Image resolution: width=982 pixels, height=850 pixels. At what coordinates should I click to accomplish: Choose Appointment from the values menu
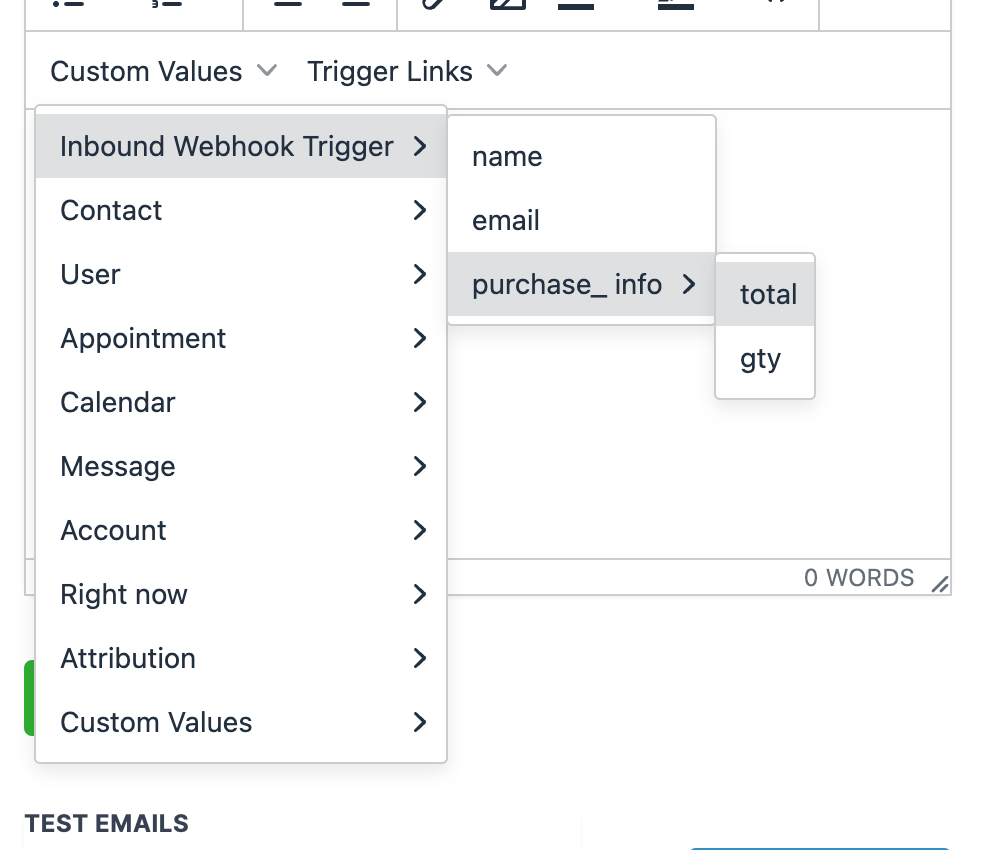[x=143, y=338]
